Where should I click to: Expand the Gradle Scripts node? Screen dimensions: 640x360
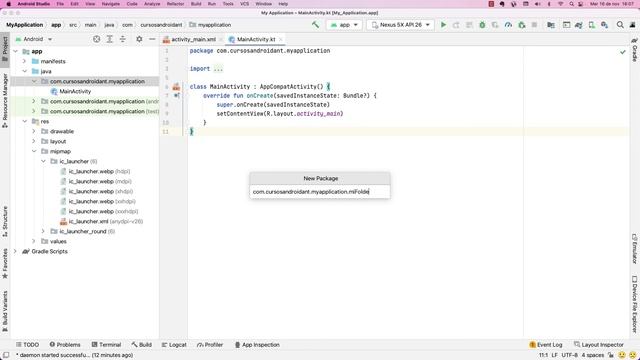point(16,251)
